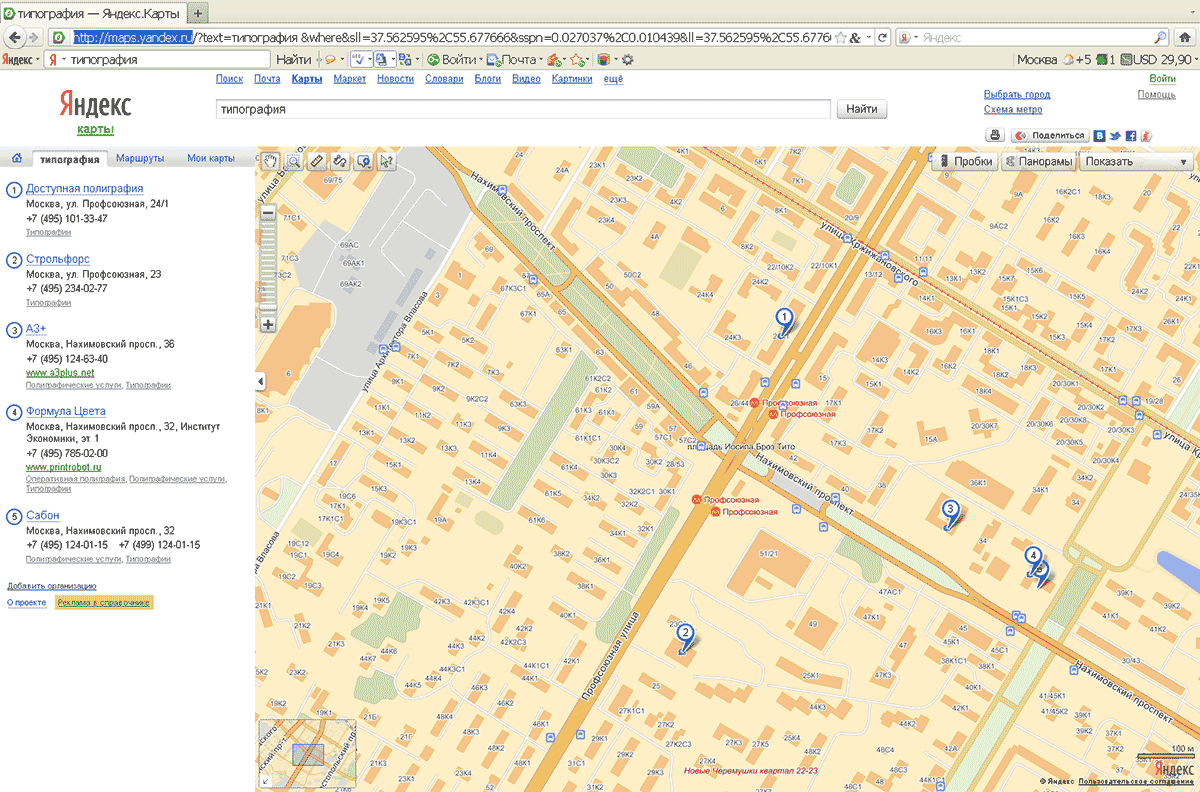The image size is (1200, 792).
Task: Click the Metro Профсоюзная station icon near 26/44
Action: [x=755, y=402]
